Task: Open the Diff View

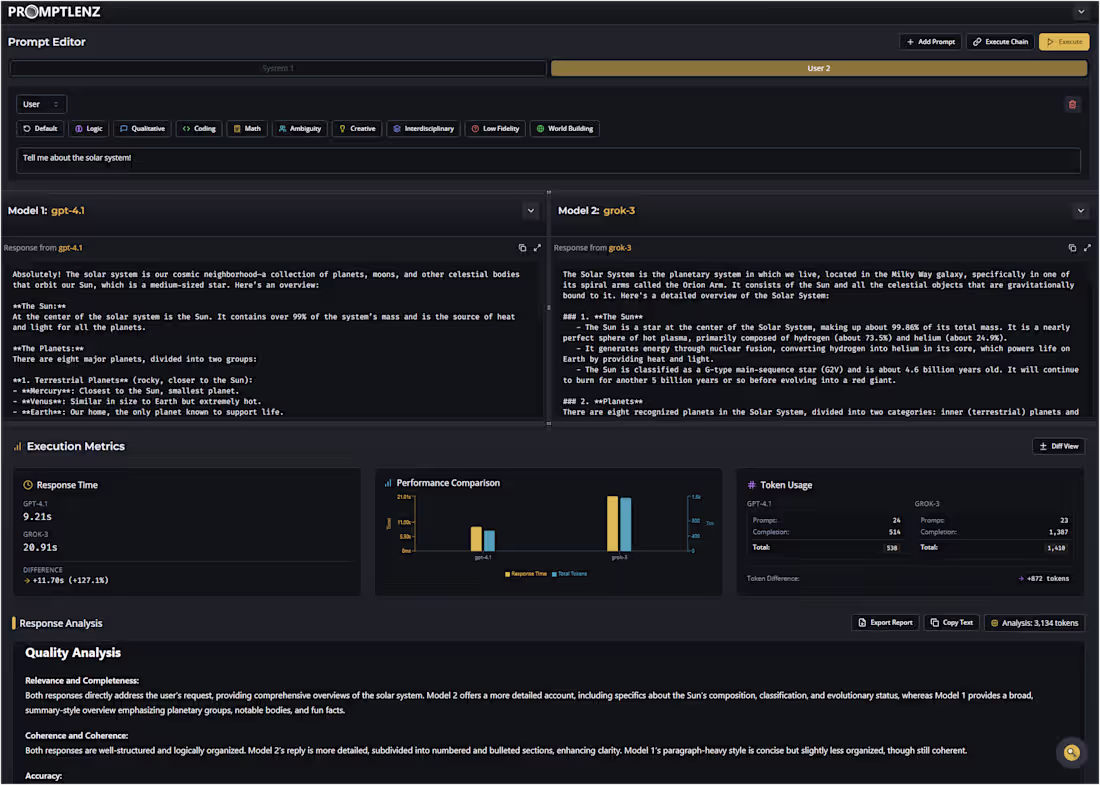Action: point(1059,447)
